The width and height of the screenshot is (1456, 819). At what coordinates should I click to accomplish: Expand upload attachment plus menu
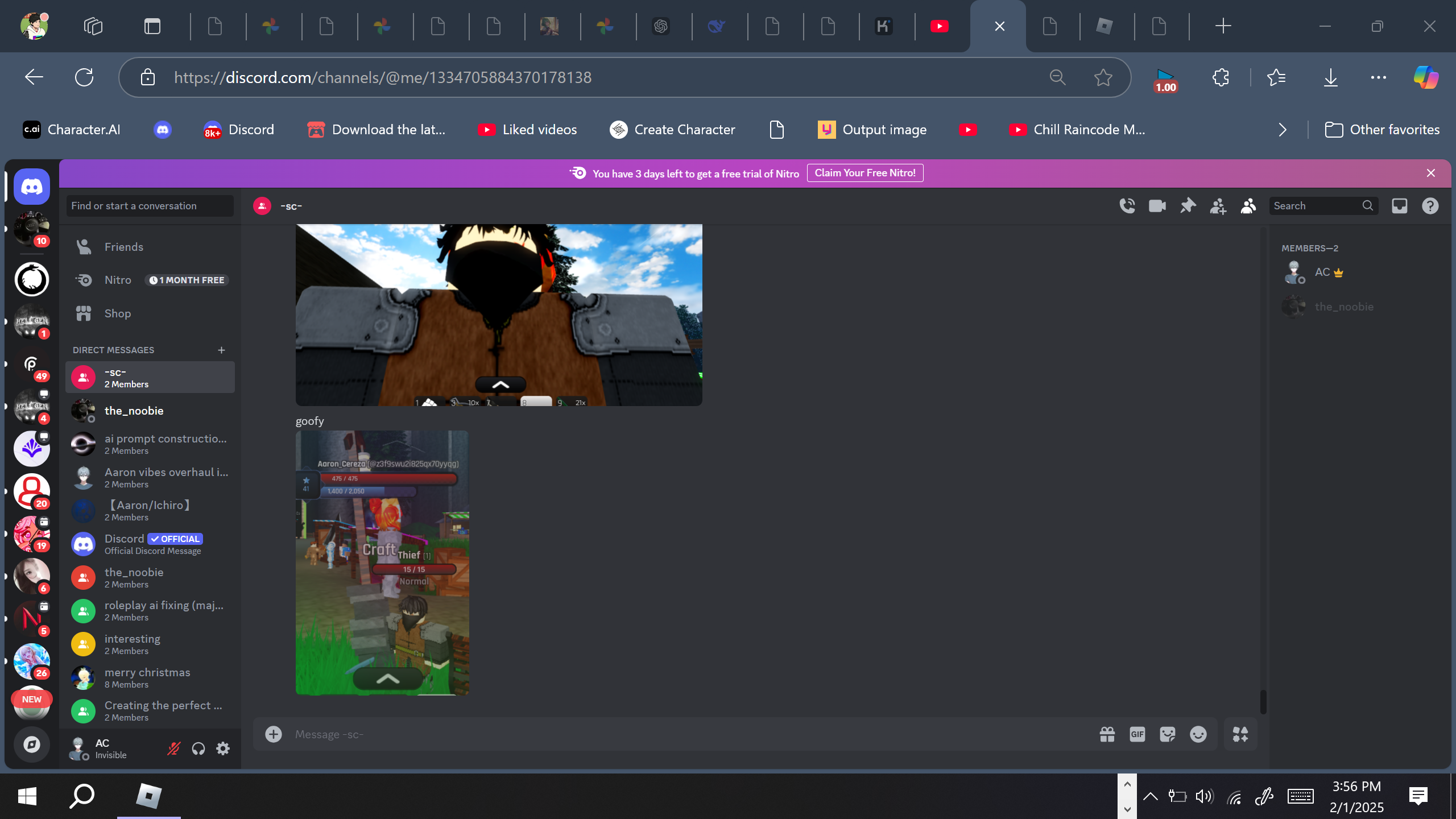coord(274,734)
